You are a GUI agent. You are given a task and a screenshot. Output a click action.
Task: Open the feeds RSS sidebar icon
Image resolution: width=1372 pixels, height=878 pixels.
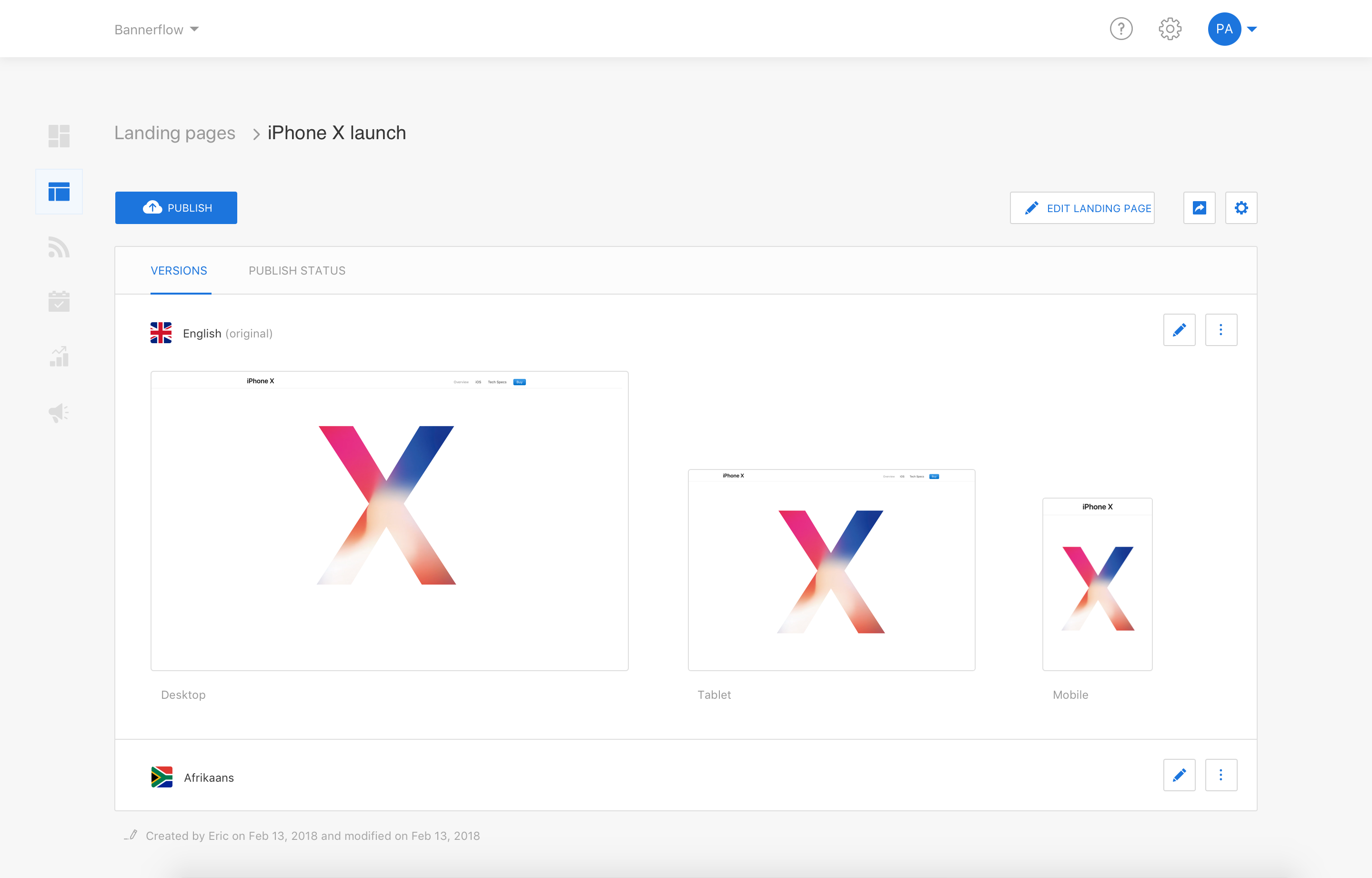click(x=59, y=247)
